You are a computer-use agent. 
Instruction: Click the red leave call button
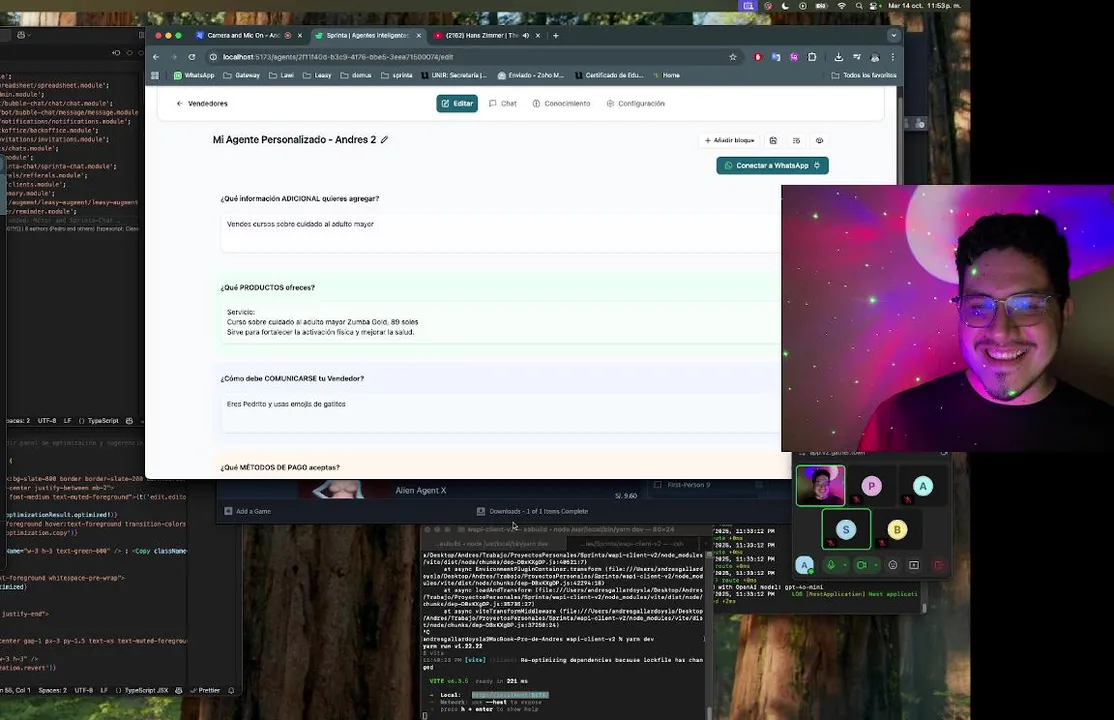(939, 565)
